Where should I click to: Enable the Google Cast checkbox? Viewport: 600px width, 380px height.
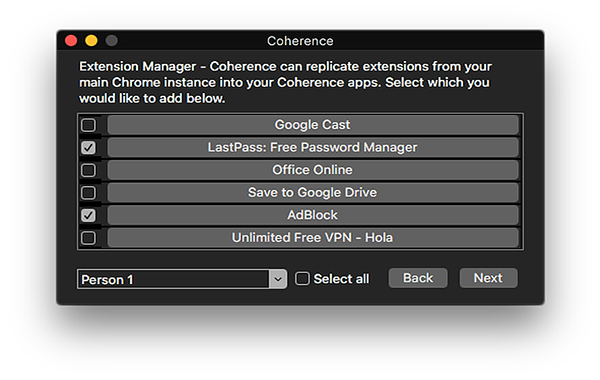pos(88,125)
